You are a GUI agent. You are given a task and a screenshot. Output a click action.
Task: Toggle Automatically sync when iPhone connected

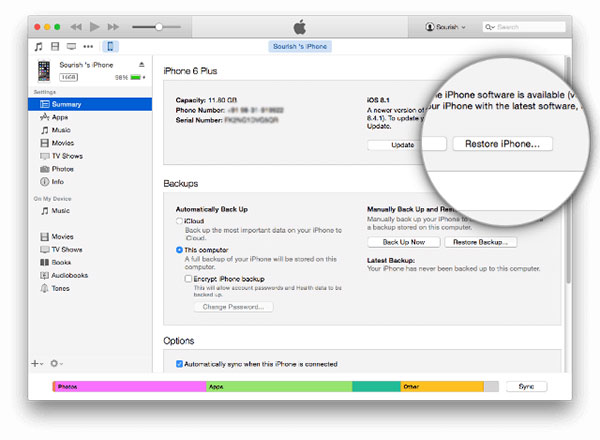click(x=179, y=364)
